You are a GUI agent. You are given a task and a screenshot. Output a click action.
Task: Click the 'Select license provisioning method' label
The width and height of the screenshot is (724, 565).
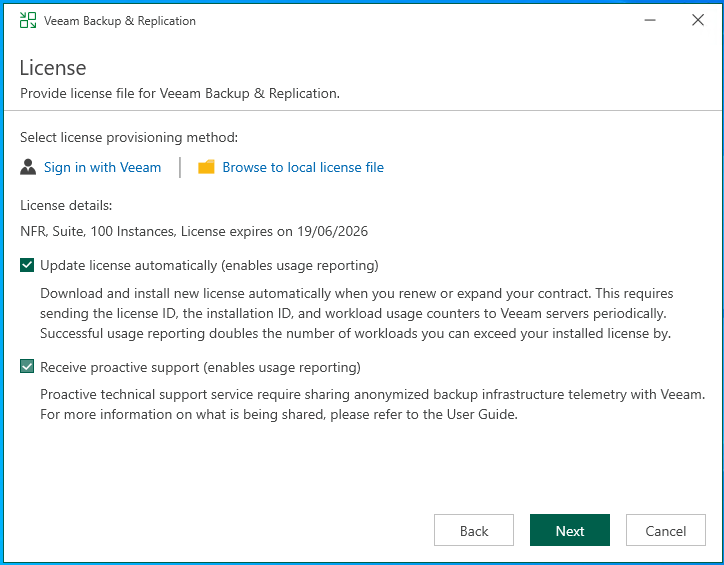point(129,137)
